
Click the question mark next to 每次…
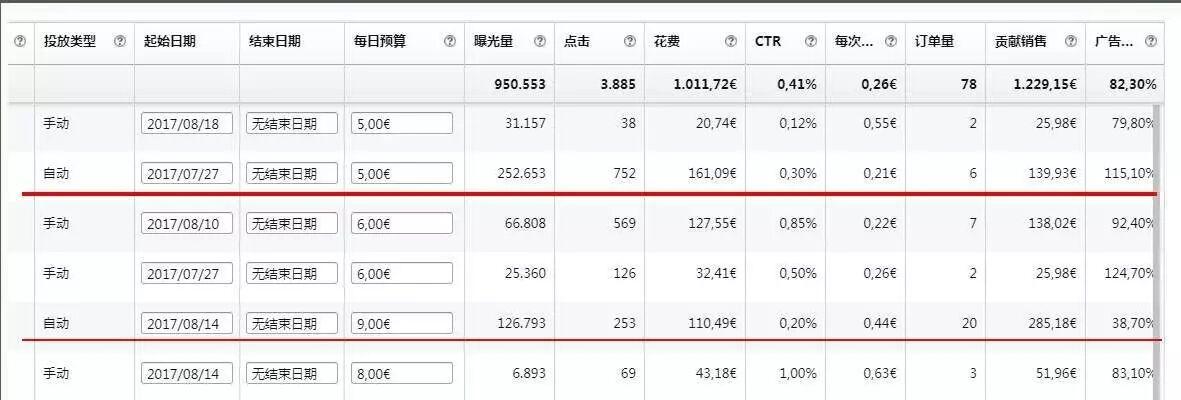[890, 42]
